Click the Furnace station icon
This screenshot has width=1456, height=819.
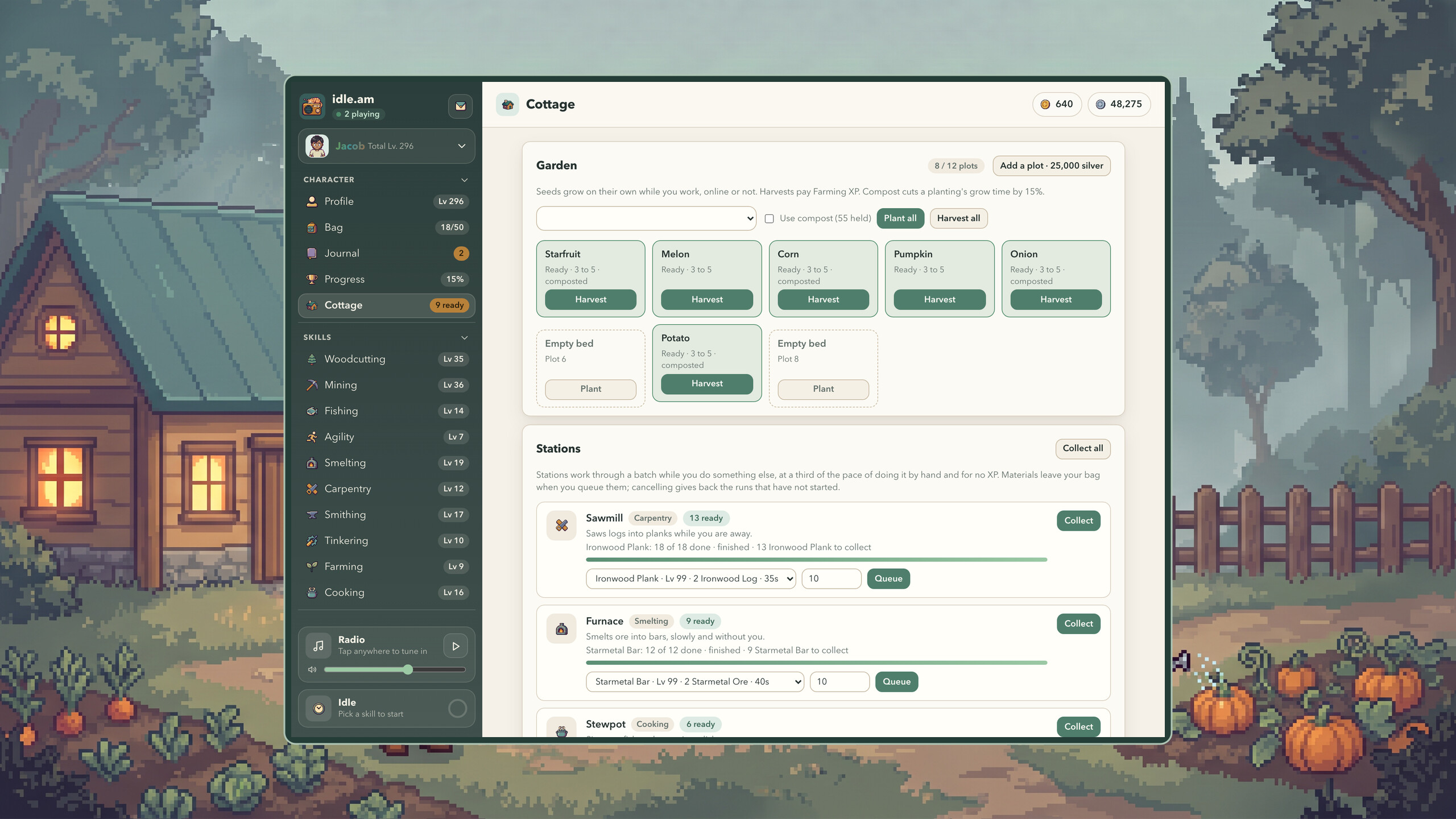point(561,628)
